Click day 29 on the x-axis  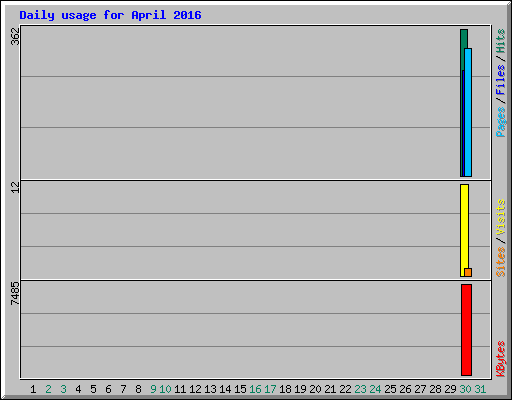coord(450,389)
